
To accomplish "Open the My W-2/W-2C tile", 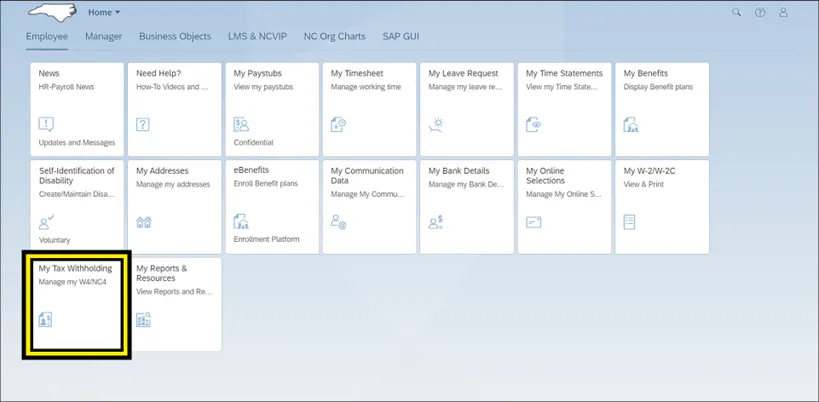I will [662, 206].
